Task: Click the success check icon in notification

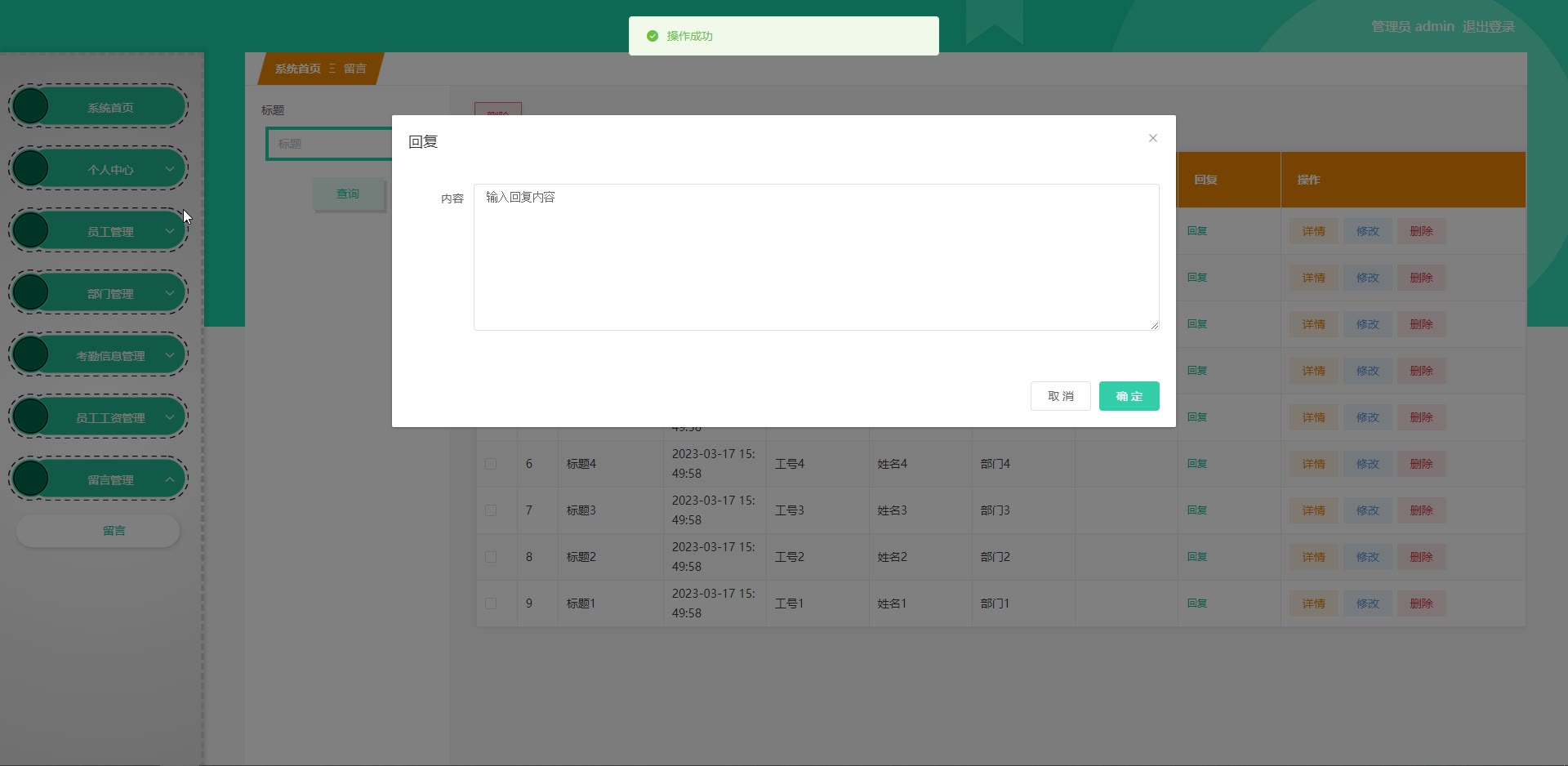Action: pos(652,36)
